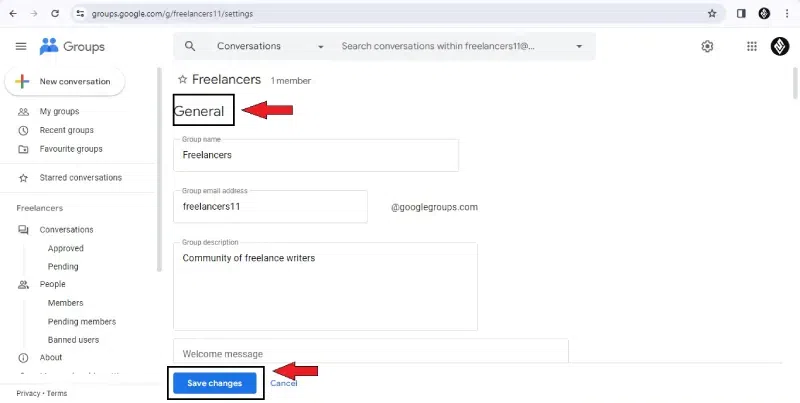Open the Members list

[x=65, y=303]
